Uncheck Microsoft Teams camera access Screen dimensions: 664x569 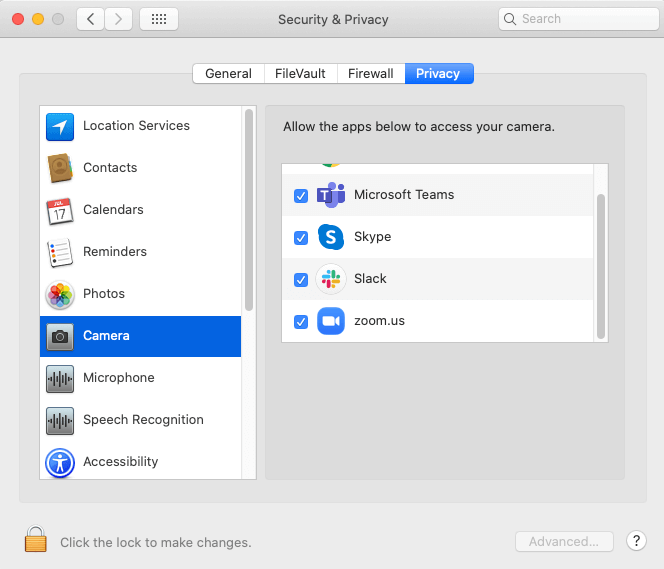301,196
